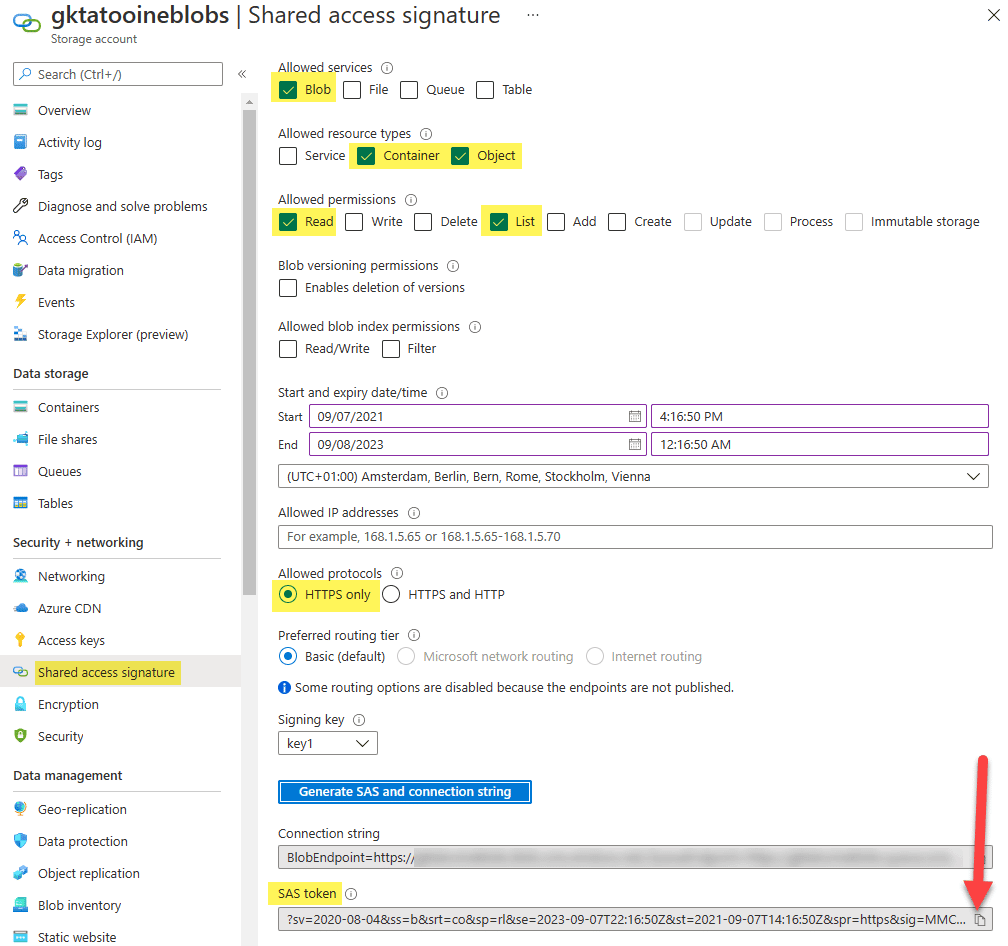Collapse the left navigation menu
1008x946 pixels.
coord(242,74)
